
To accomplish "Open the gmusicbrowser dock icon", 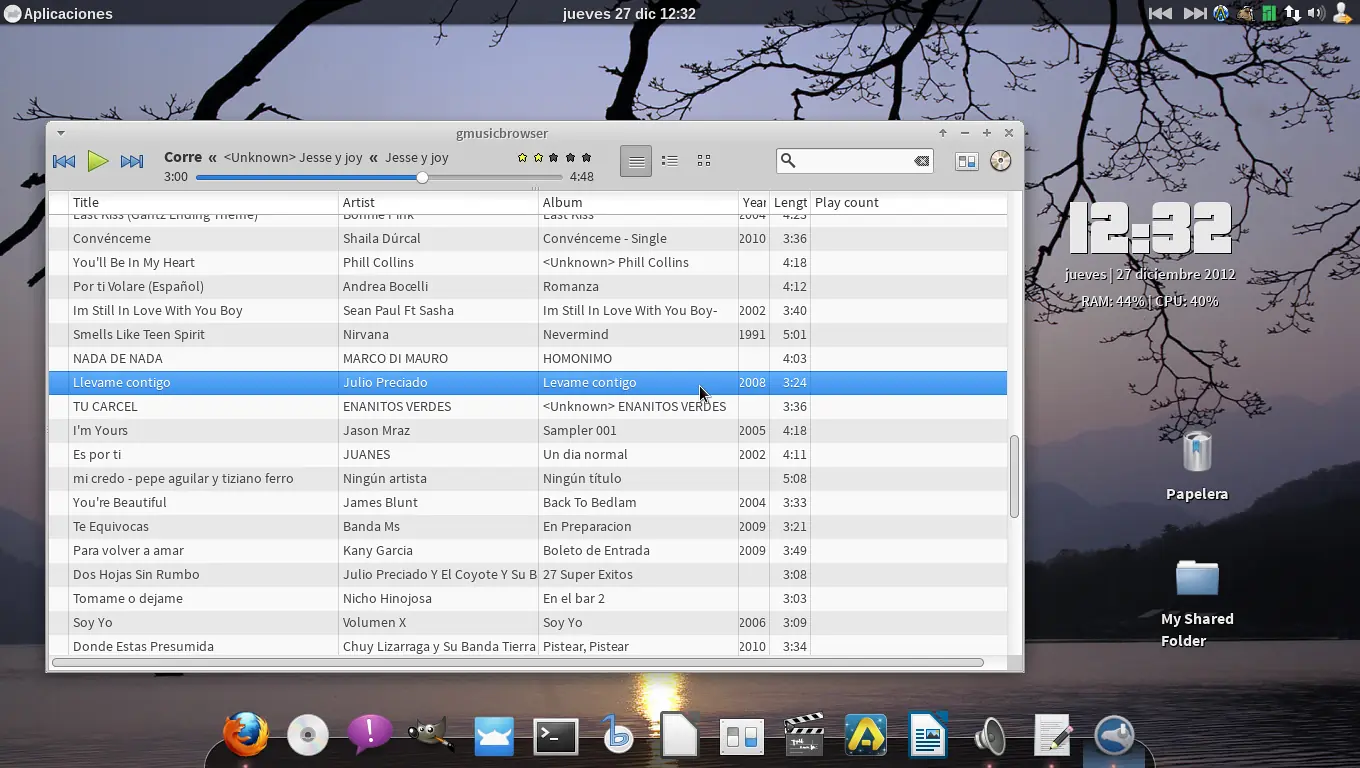I will pos(1114,735).
